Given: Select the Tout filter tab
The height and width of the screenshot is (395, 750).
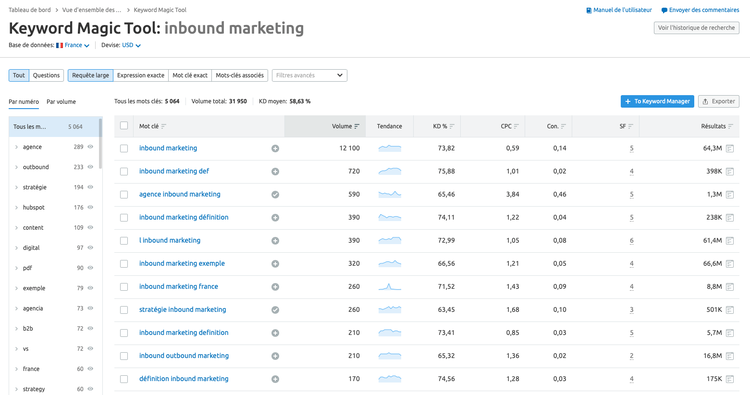Looking at the screenshot, I should click(19, 76).
